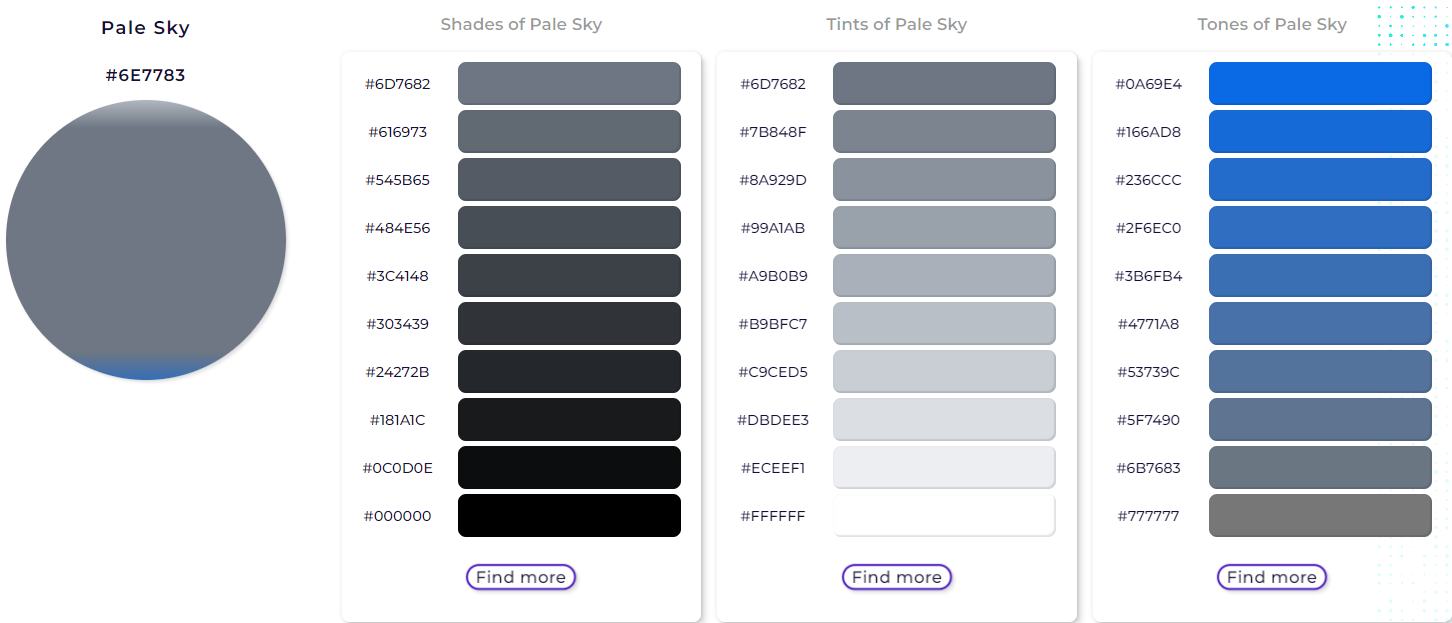1452x623 pixels.
Task: Click the large Pale Sky color circle
Action: tap(146, 240)
